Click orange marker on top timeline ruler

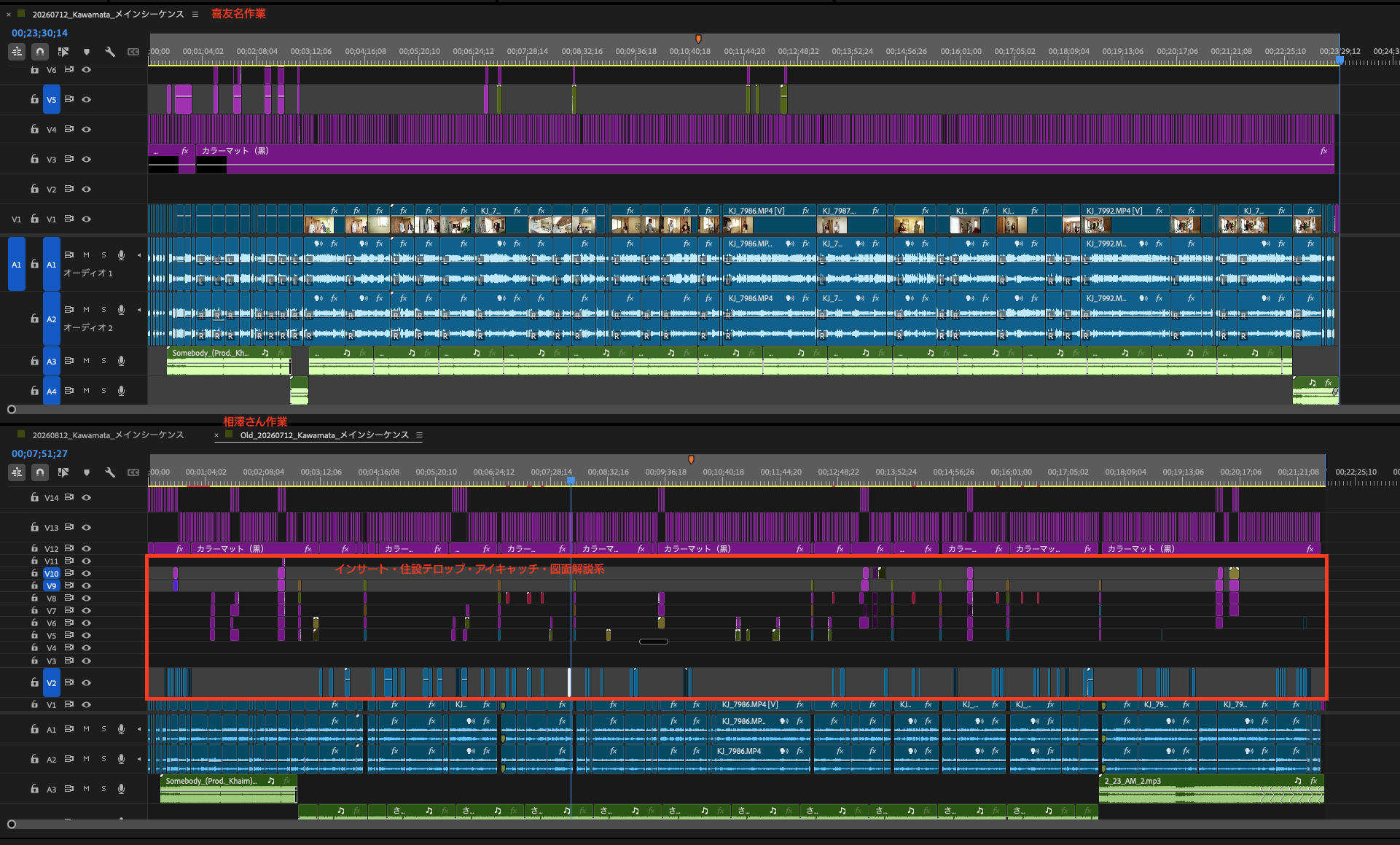[698, 39]
